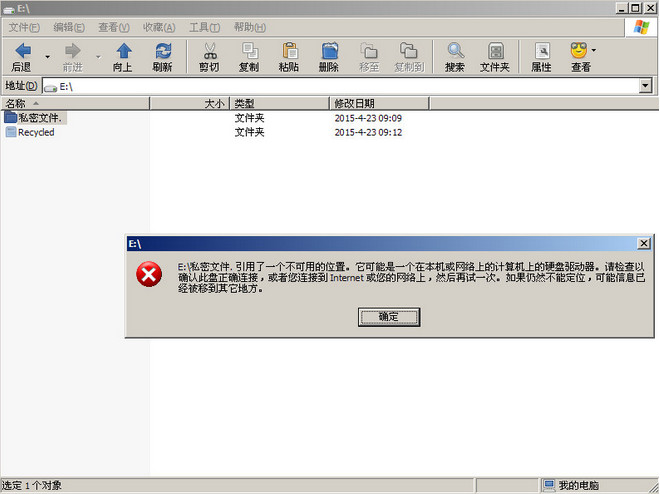
Task: Click the Copy To (复制到) icon
Action: [x=408, y=51]
